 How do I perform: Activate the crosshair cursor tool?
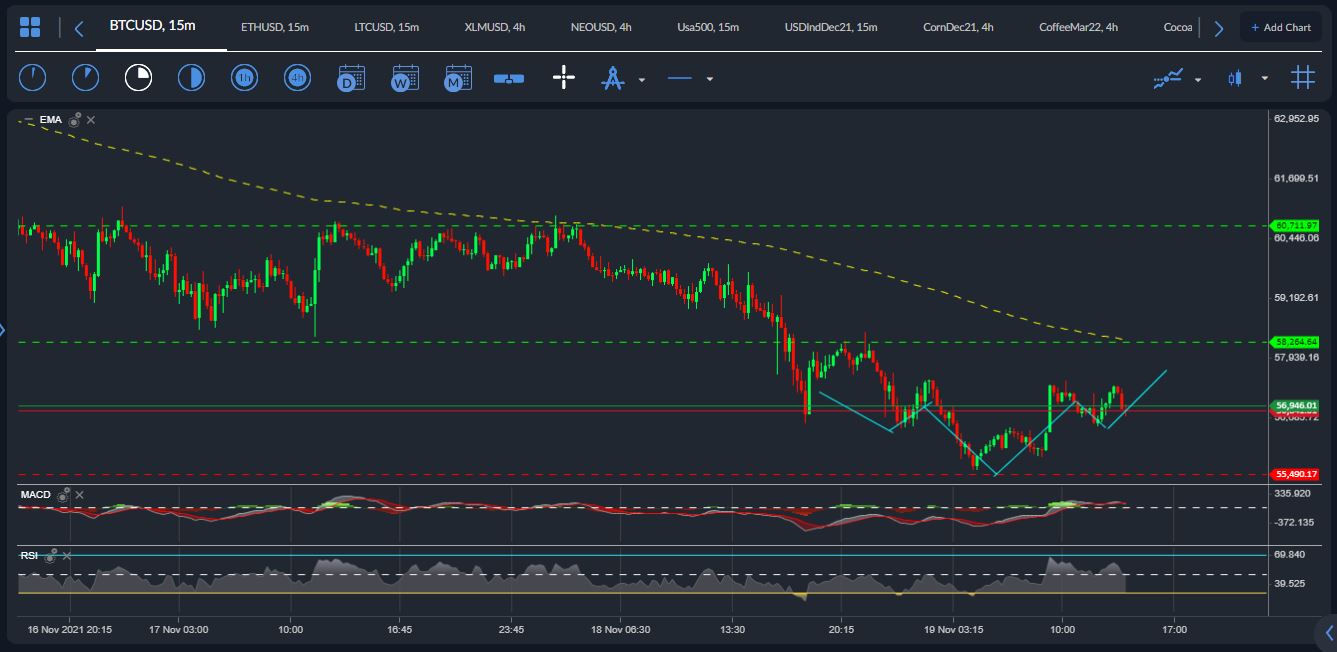coord(564,77)
